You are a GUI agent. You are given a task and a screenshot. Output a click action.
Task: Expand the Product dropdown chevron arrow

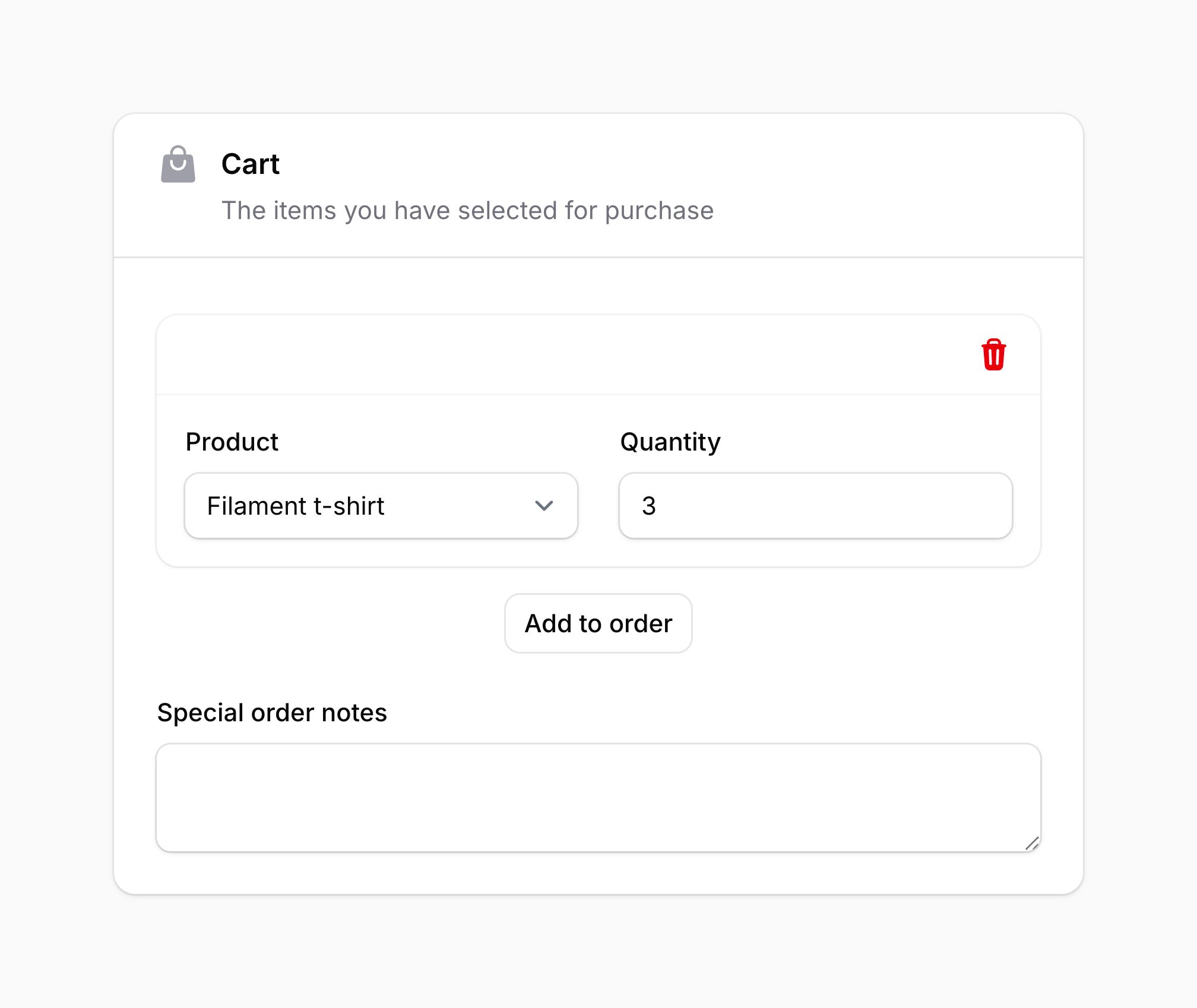(544, 506)
